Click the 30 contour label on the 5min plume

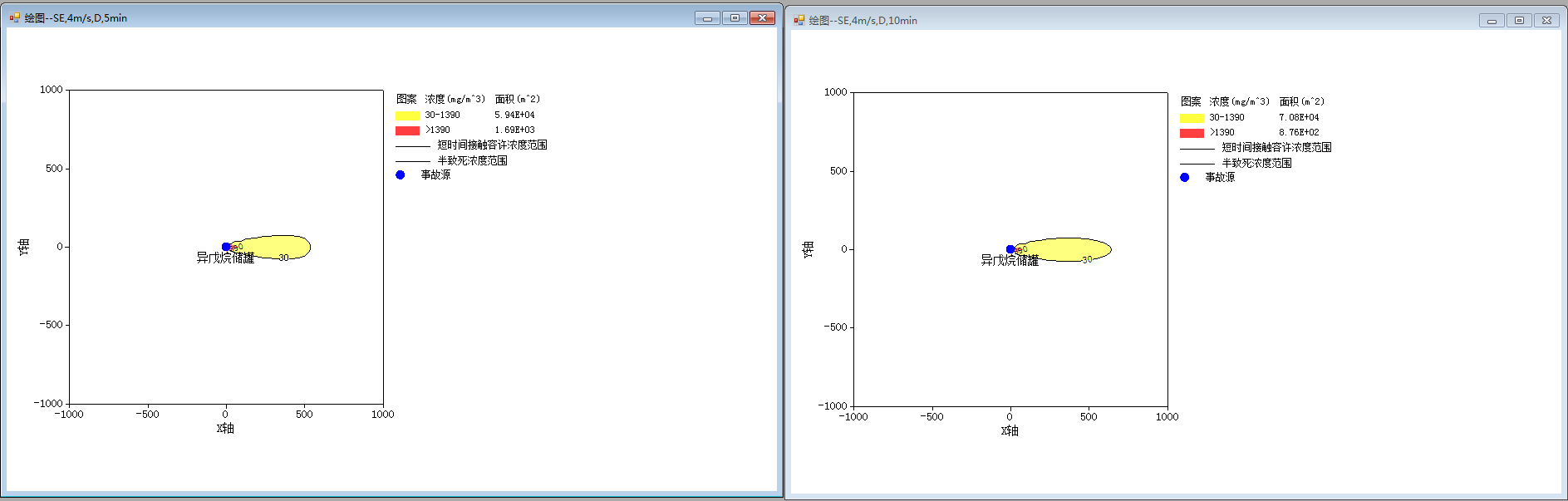(x=283, y=258)
